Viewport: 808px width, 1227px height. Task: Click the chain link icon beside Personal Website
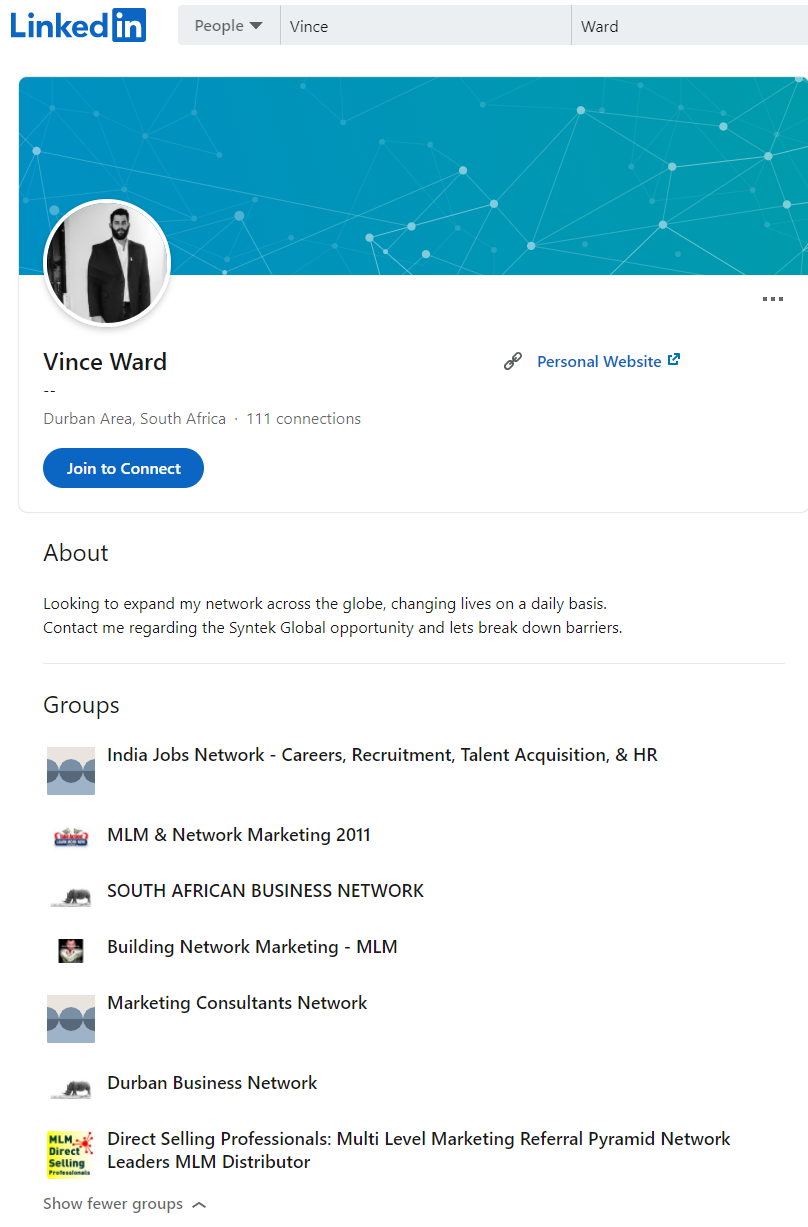[x=513, y=362]
